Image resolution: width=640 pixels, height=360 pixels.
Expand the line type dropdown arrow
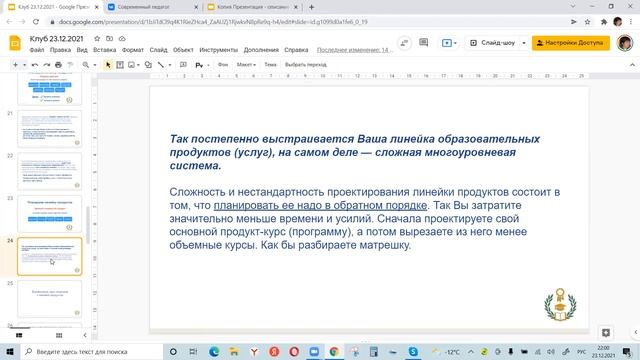pyautogui.click(x=170, y=65)
